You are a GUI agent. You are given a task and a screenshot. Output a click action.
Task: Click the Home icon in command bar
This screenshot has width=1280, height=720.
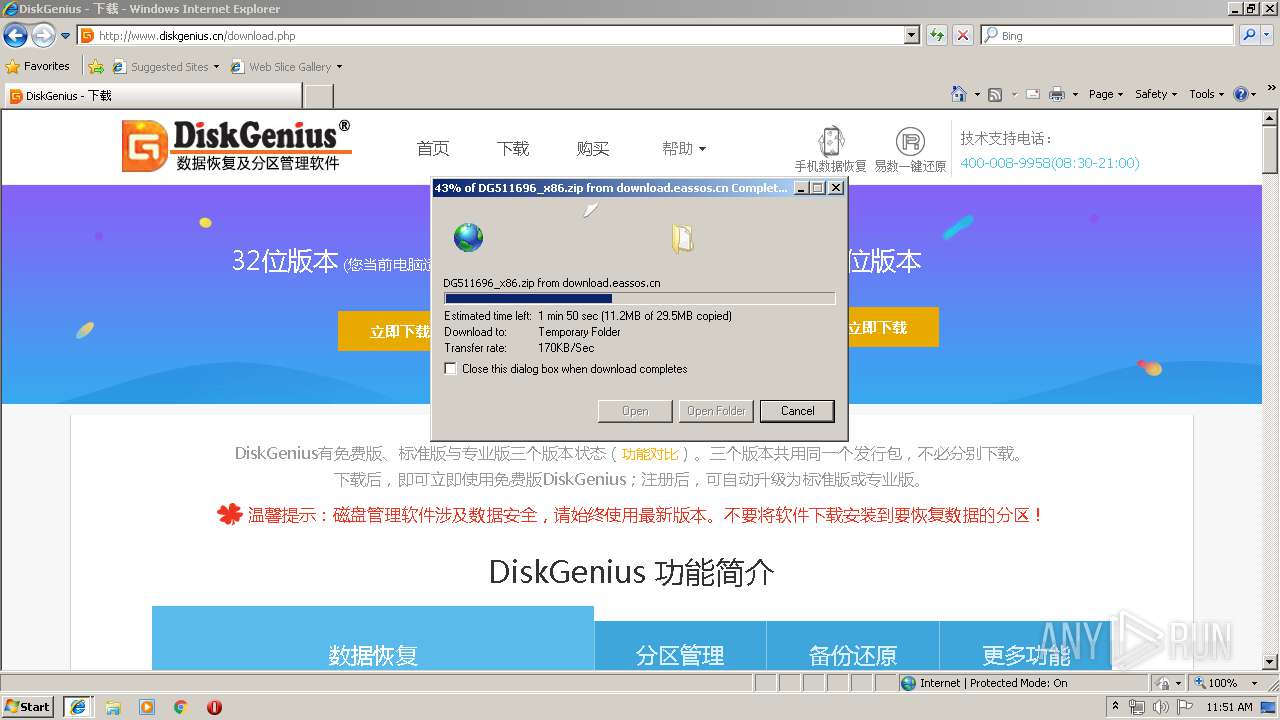coord(959,94)
